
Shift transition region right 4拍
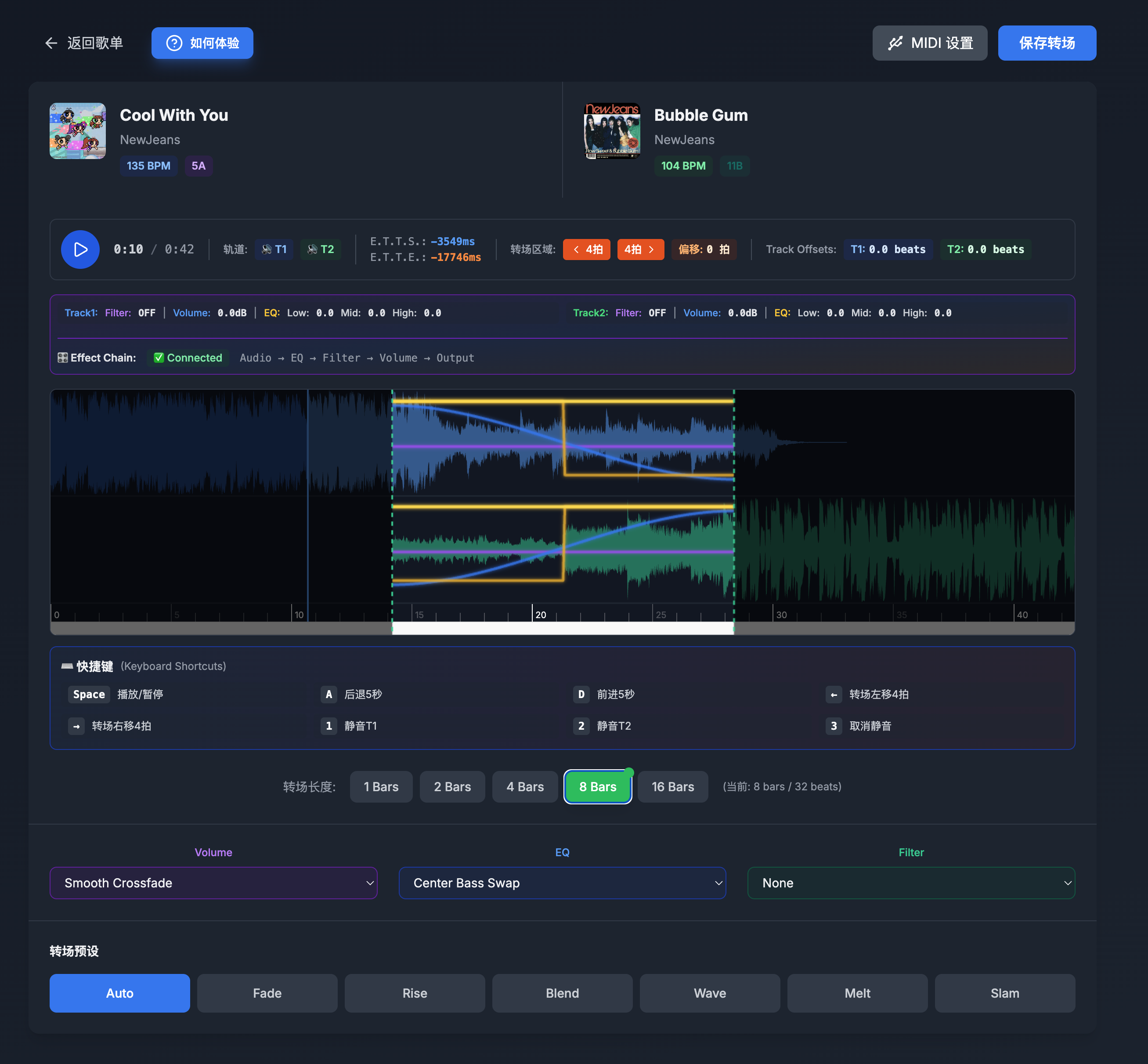(x=640, y=249)
